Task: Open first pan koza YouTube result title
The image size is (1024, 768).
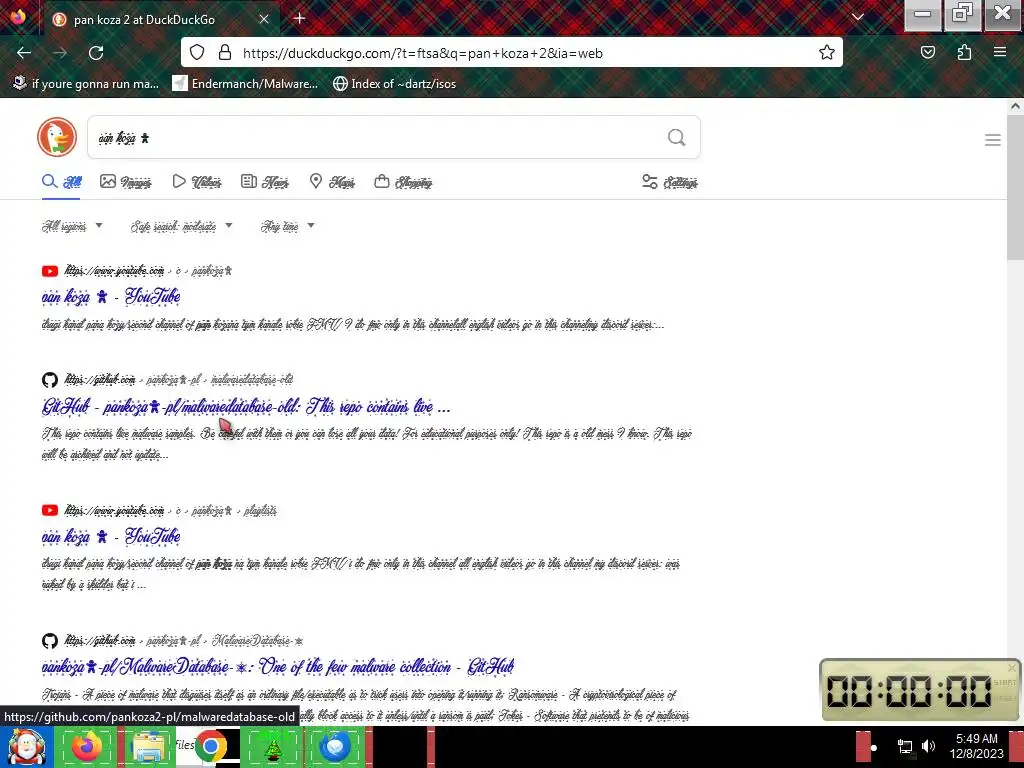Action: click(111, 297)
